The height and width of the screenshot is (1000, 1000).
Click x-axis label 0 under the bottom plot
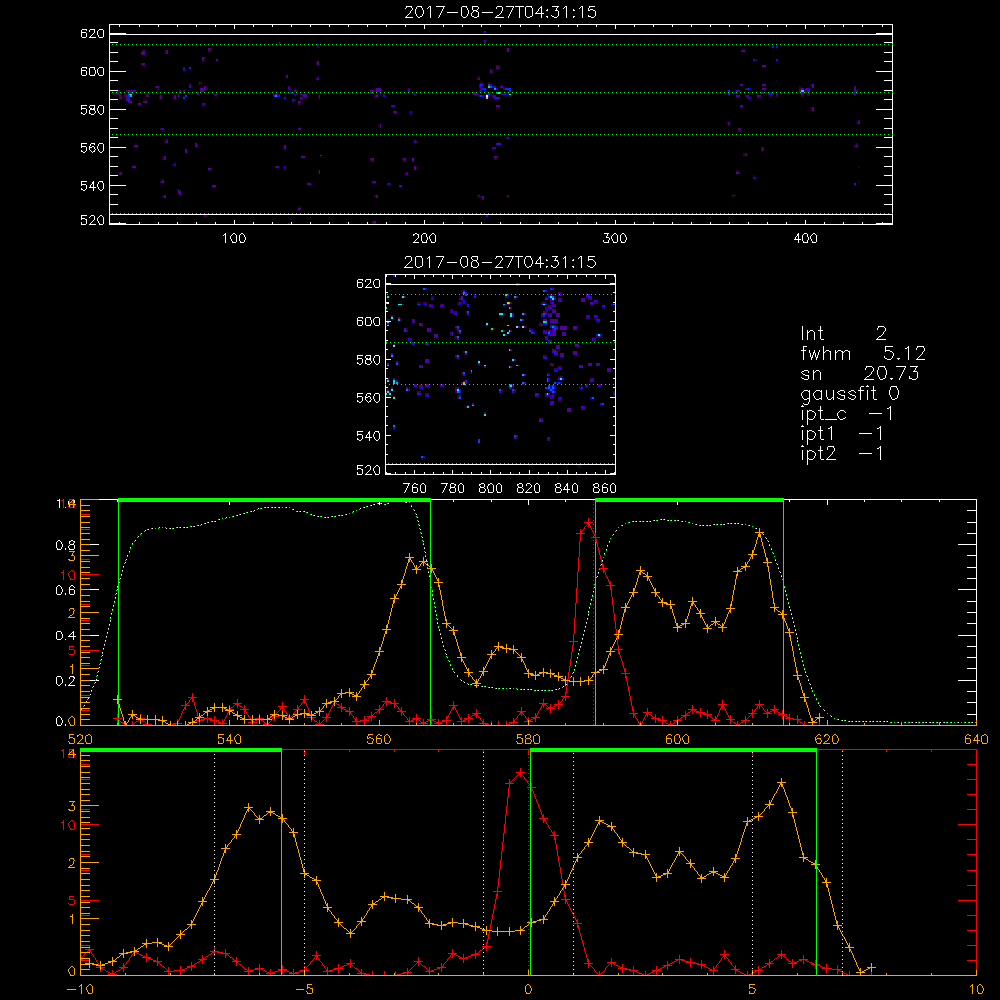click(x=529, y=989)
